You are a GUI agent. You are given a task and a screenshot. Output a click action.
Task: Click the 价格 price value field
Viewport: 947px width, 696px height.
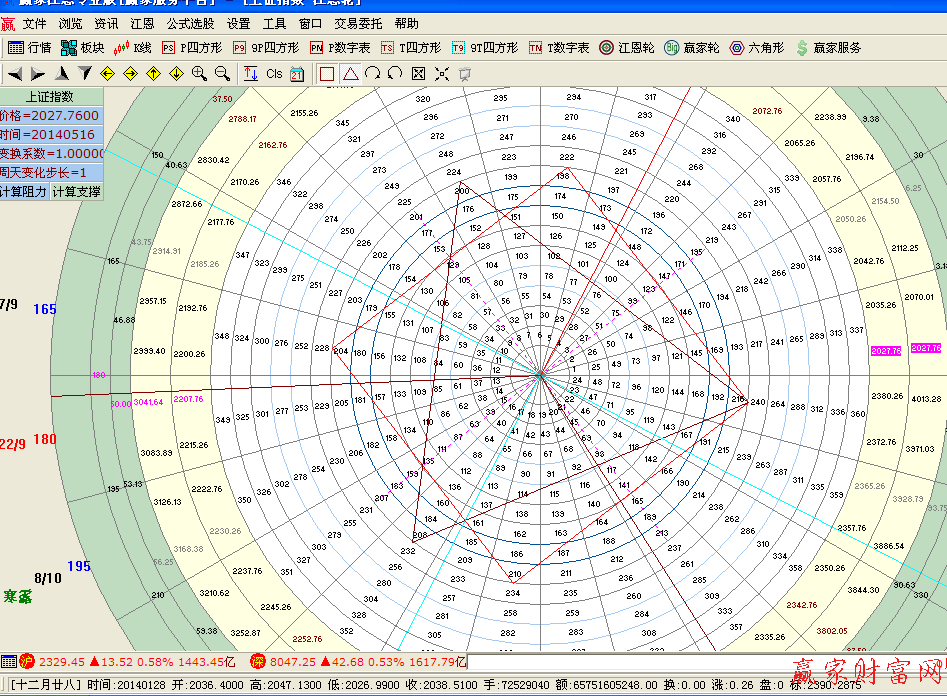tap(50, 115)
